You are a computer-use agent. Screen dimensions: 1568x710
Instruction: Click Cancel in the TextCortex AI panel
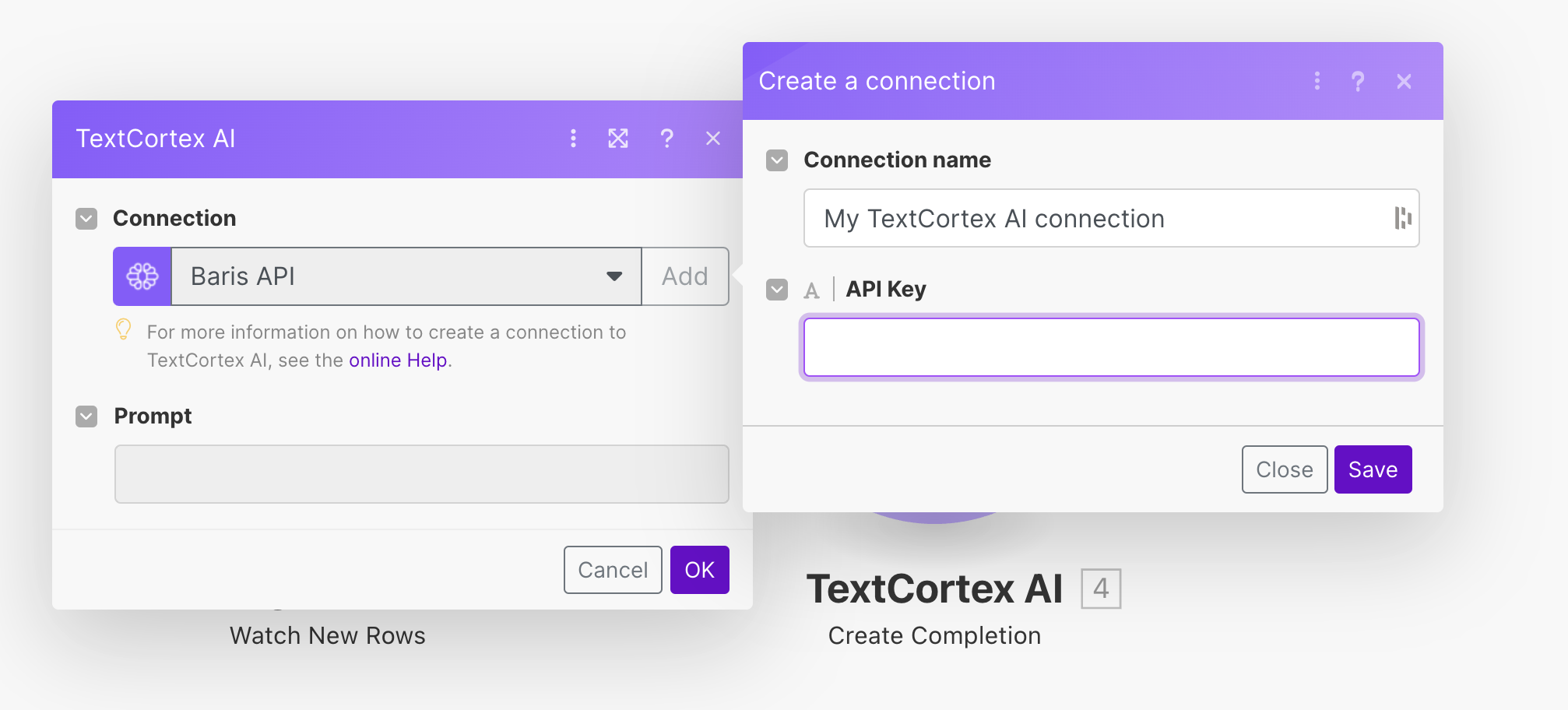pos(613,570)
